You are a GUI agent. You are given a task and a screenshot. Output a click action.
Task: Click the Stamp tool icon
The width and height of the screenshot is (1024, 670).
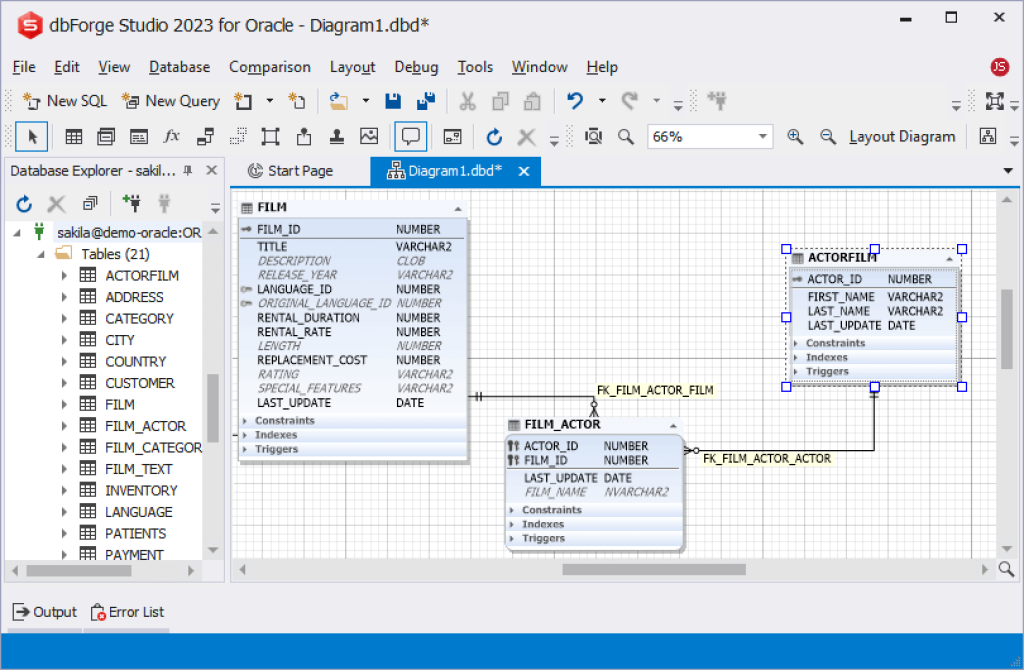[338, 136]
